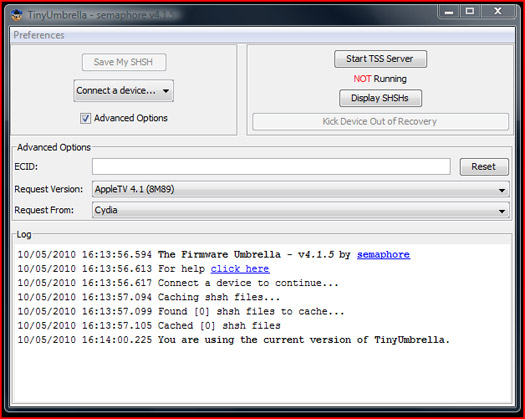Click Kick Device Out of Recovery
525x419 pixels.
[x=380, y=122]
